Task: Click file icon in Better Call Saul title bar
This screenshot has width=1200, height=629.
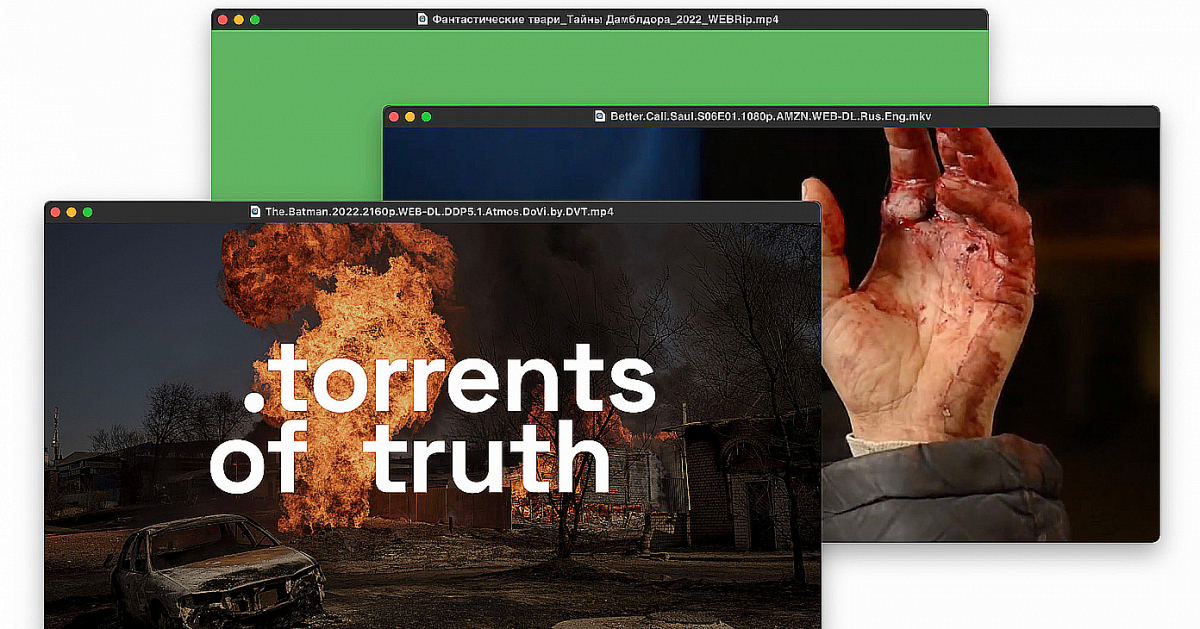Action: (600, 117)
